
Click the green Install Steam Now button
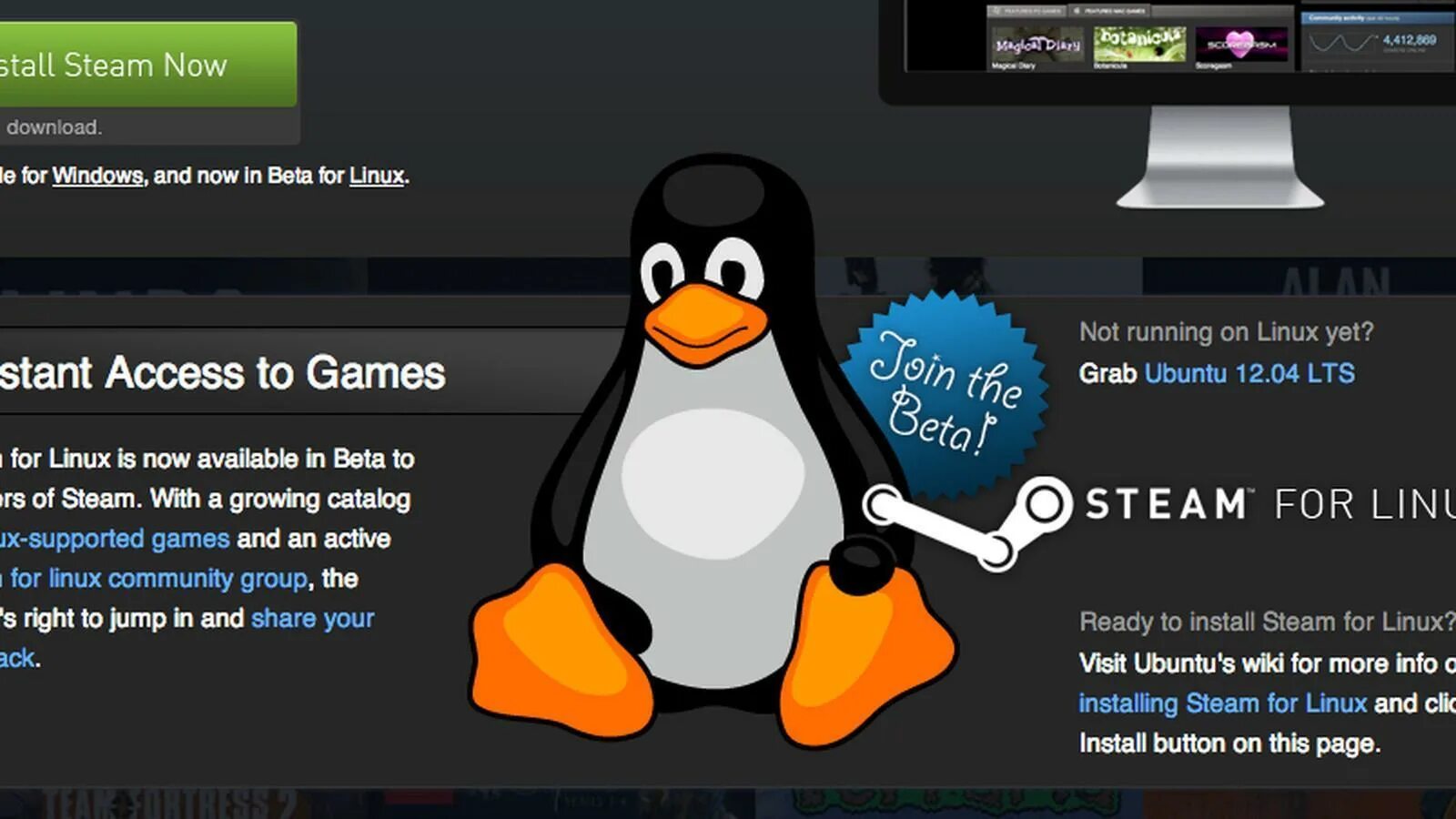click(148, 64)
